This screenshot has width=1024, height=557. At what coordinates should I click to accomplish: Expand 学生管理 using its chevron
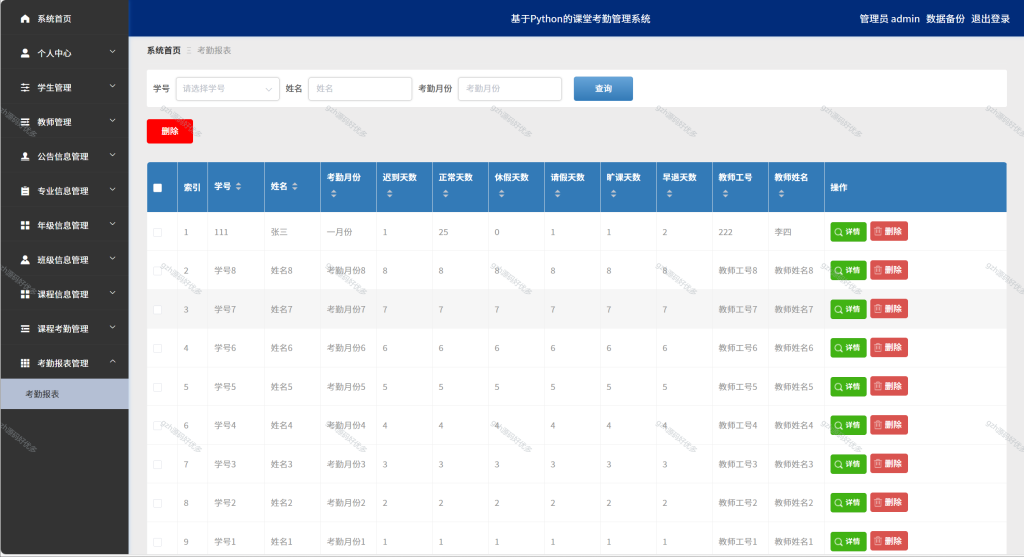tap(112, 86)
